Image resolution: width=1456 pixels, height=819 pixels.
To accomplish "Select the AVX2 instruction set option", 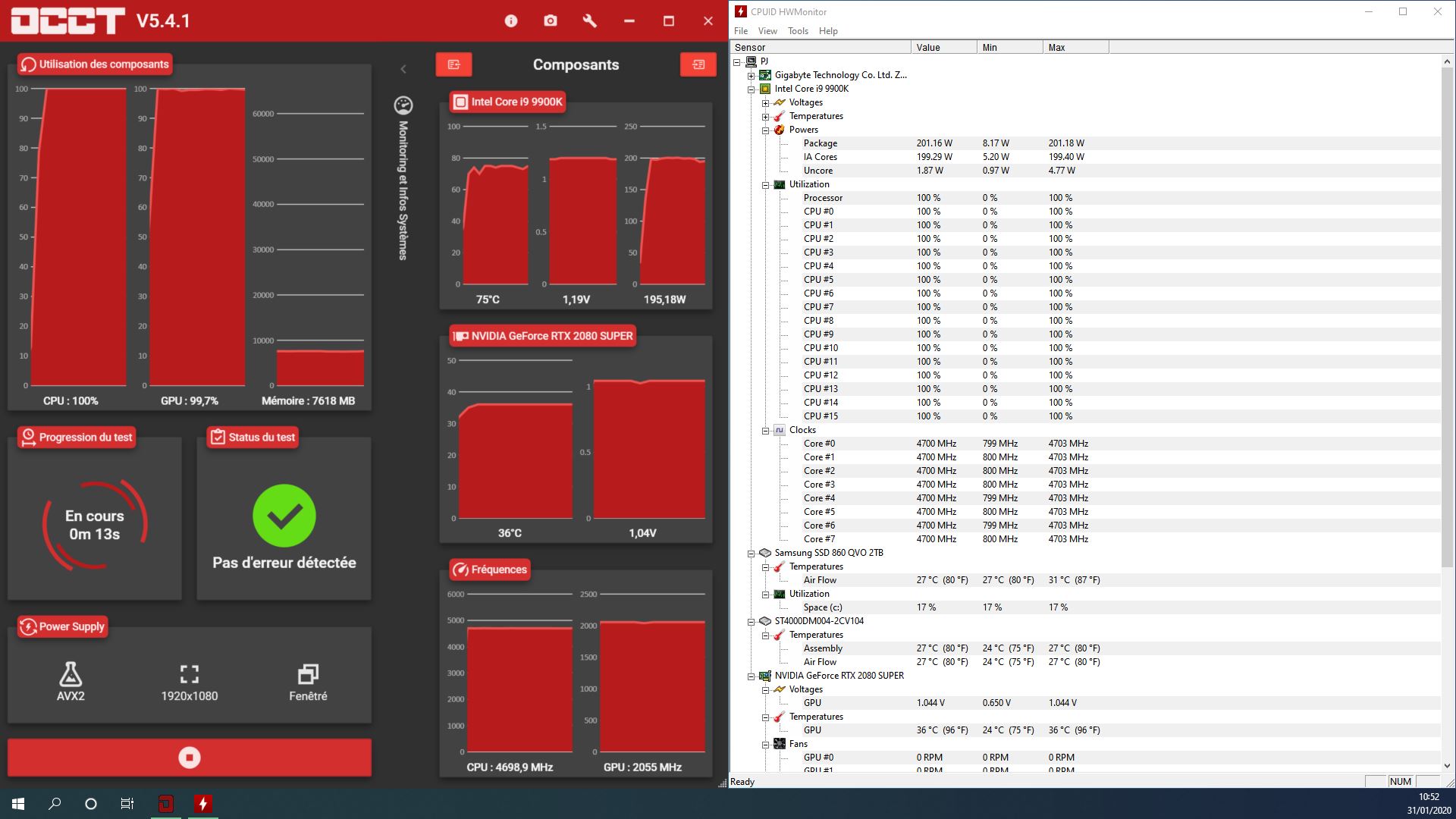I will point(71,681).
